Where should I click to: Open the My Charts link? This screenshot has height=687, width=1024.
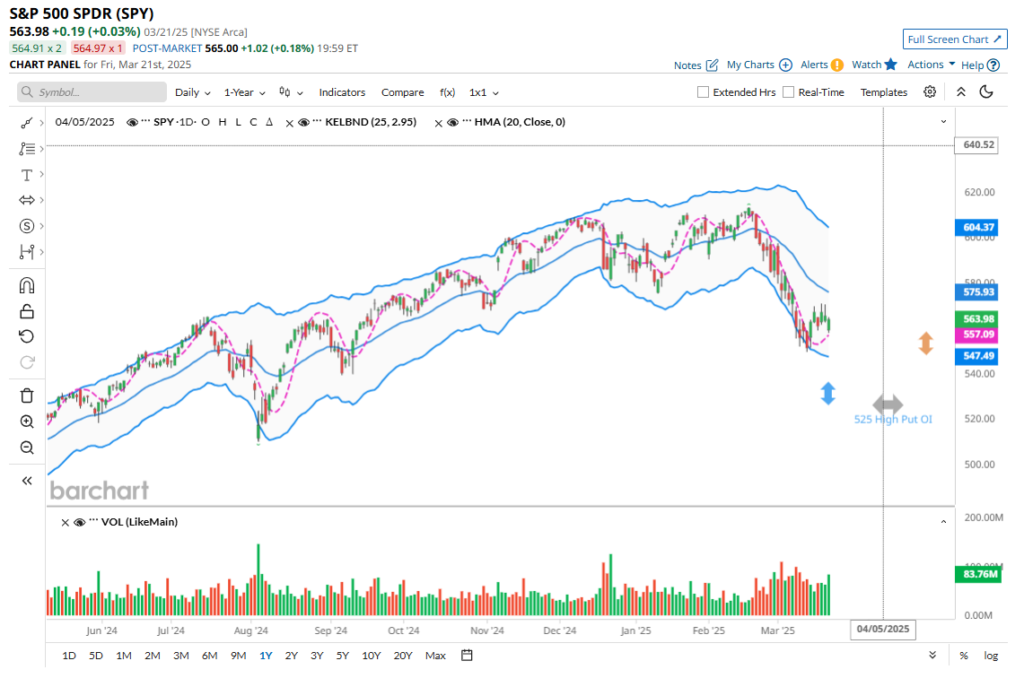click(x=758, y=65)
